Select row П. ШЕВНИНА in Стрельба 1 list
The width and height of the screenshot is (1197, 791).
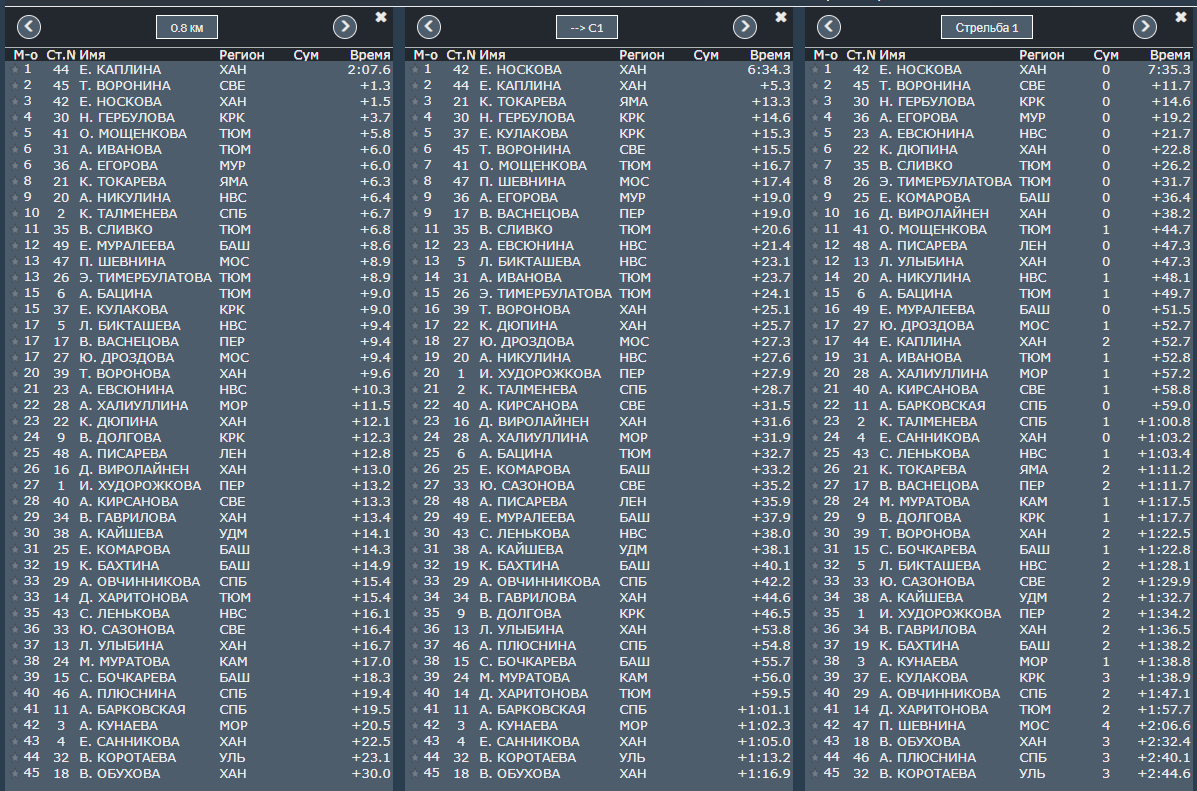tap(1000, 725)
